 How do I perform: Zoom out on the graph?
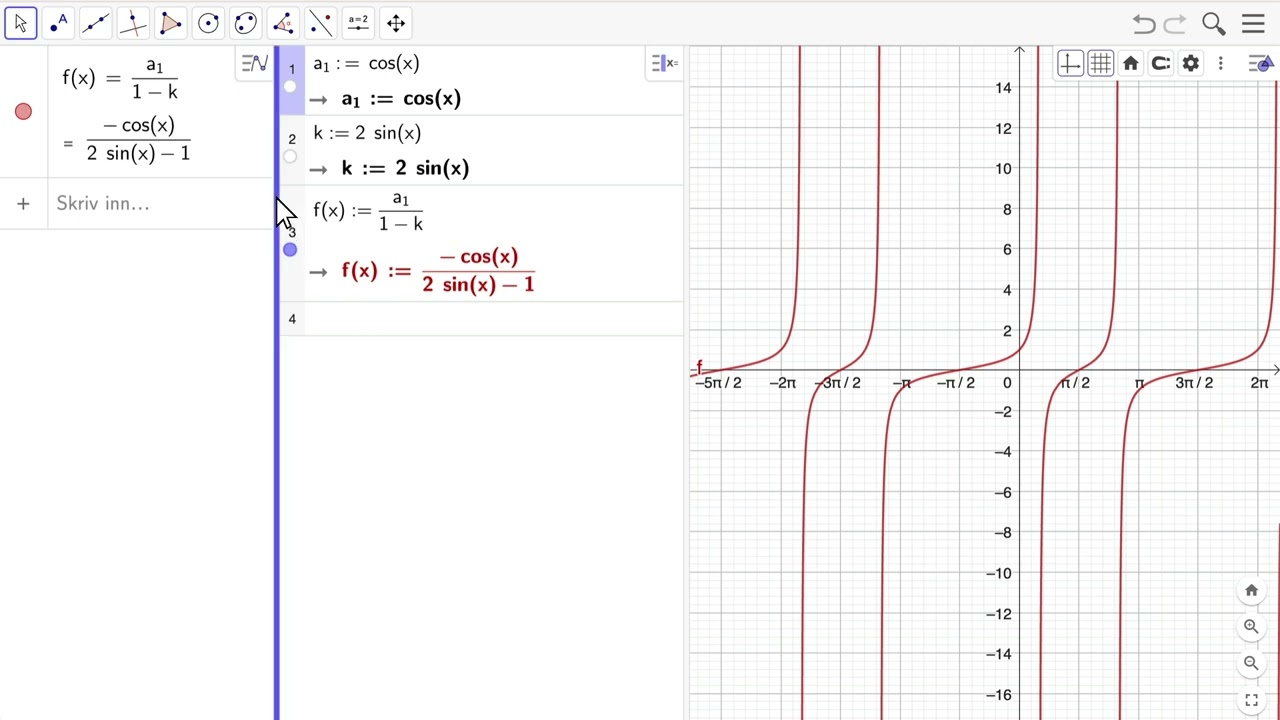[1251, 663]
